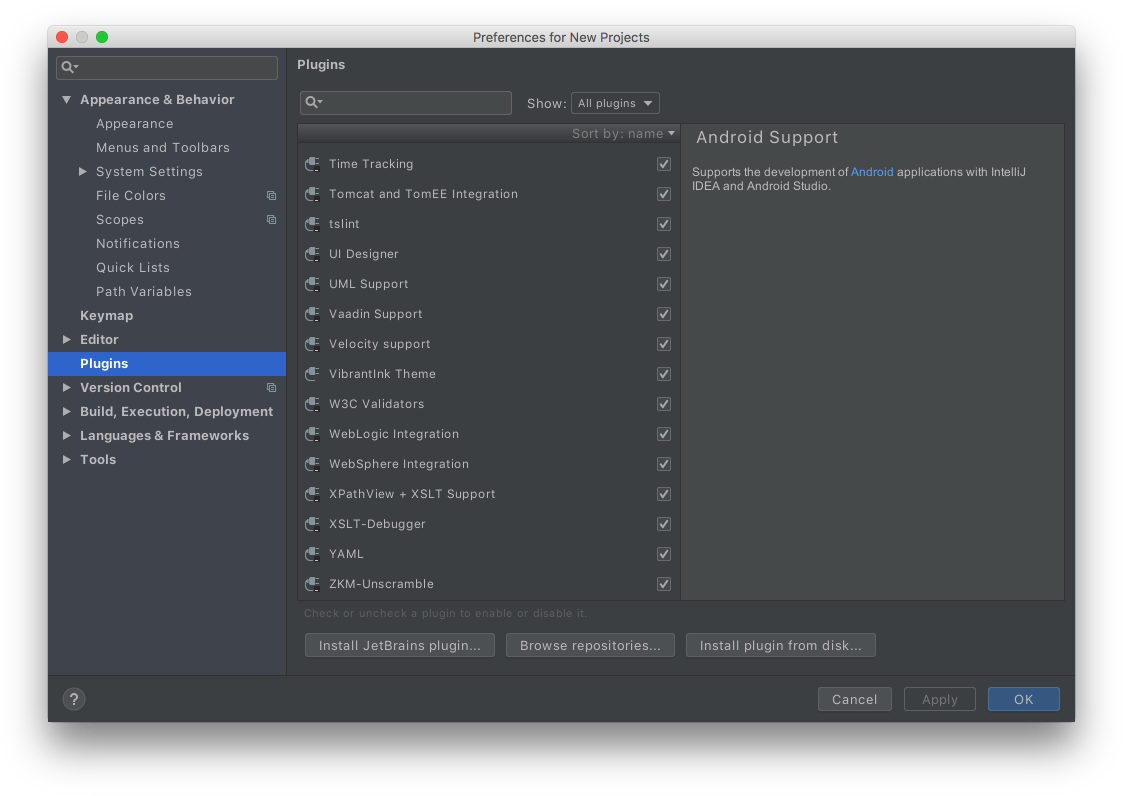Select the Plugins item in sidebar
This screenshot has width=1123, height=796.
(167, 364)
